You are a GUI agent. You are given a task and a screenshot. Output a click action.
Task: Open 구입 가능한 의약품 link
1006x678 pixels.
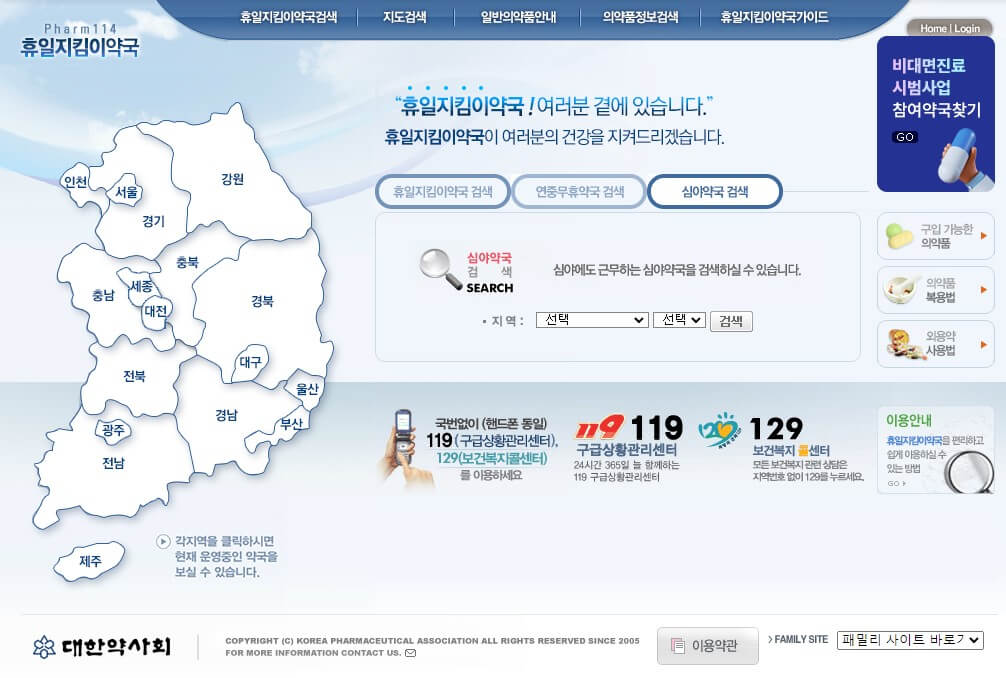coord(935,236)
